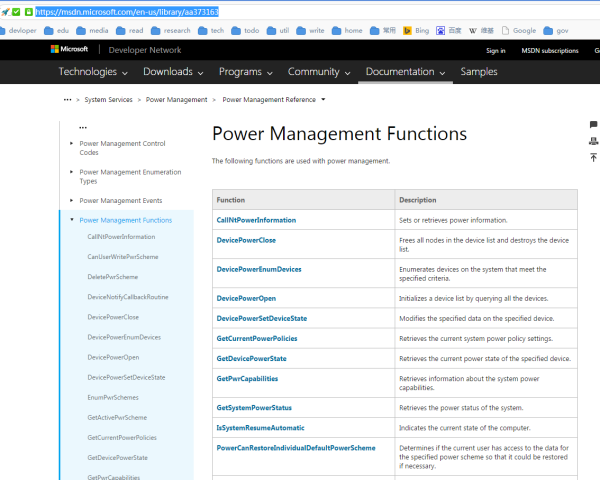Open the todo bookmark folder
This screenshot has height=480, width=600.
click(245, 30)
